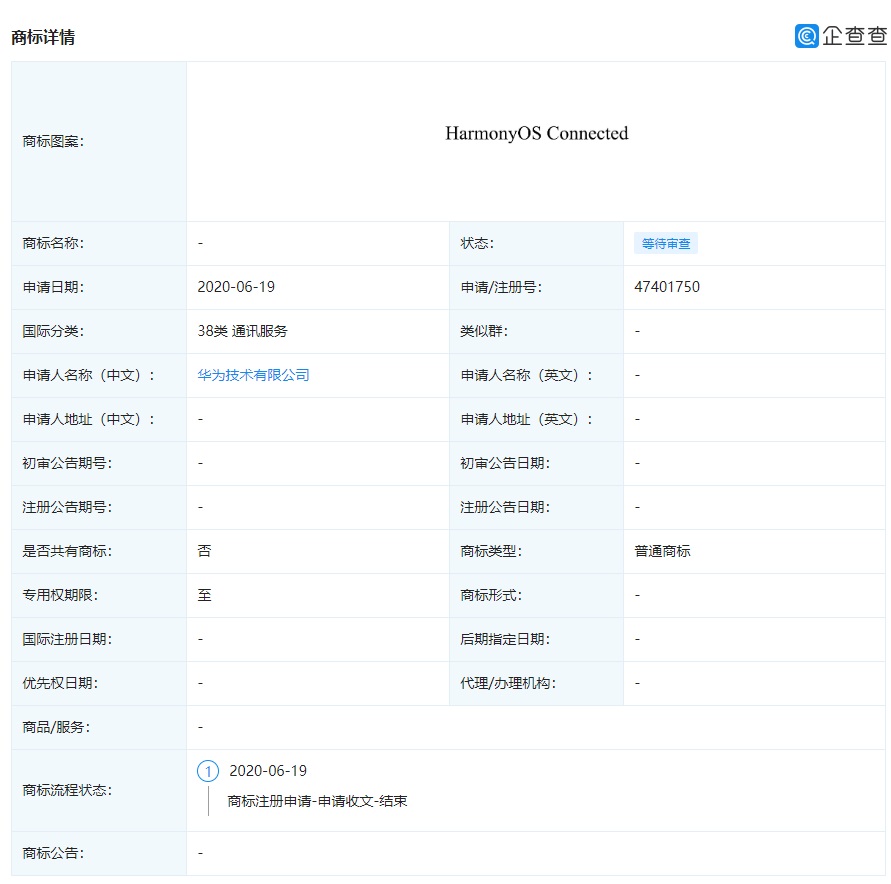Click the 普通商标 trademark type value
The width and height of the screenshot is (891, 884).
pyautogui.click(x=662, y=551)
